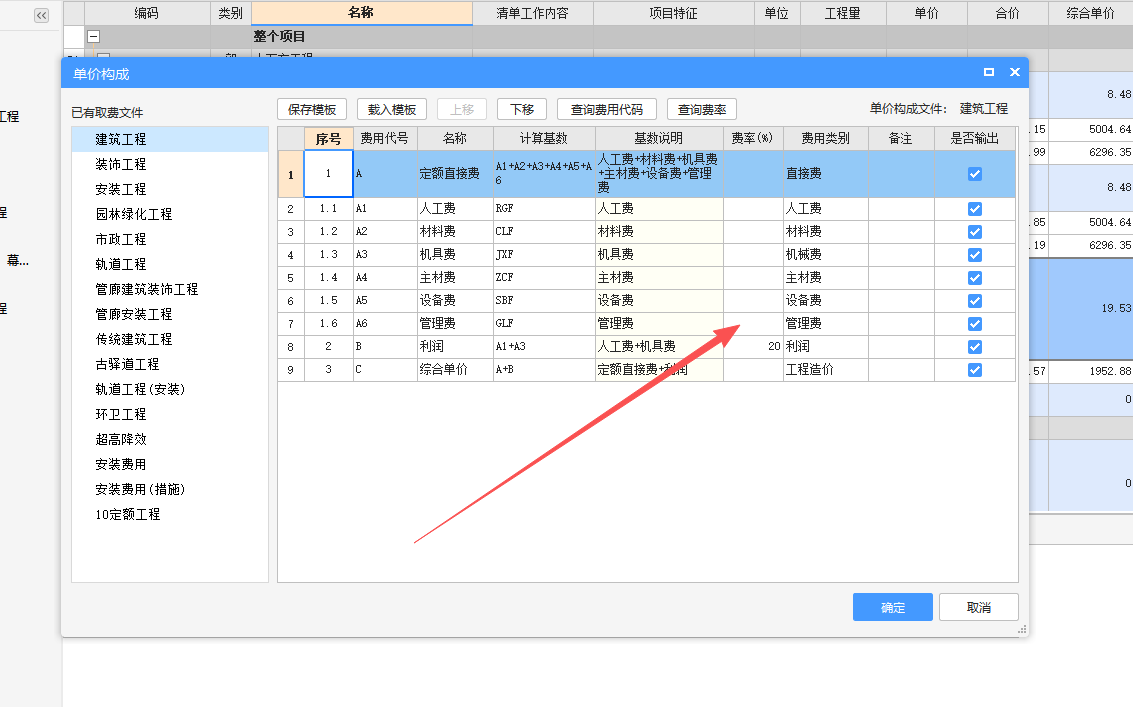
Task: Select 安装费用(措施) in fee file list
Action: click(x=170, y=489)
